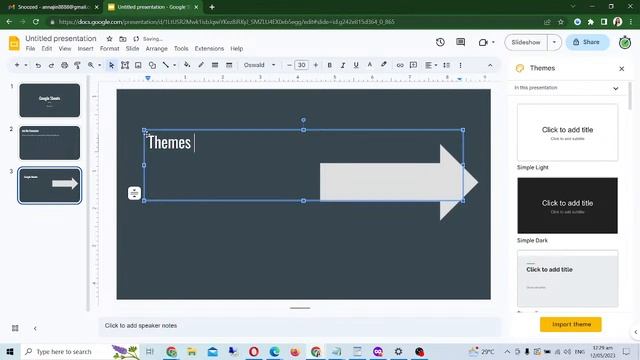The image size is (640, 360).
Task: Open the Slide menu
Action: tap(132, 49)
